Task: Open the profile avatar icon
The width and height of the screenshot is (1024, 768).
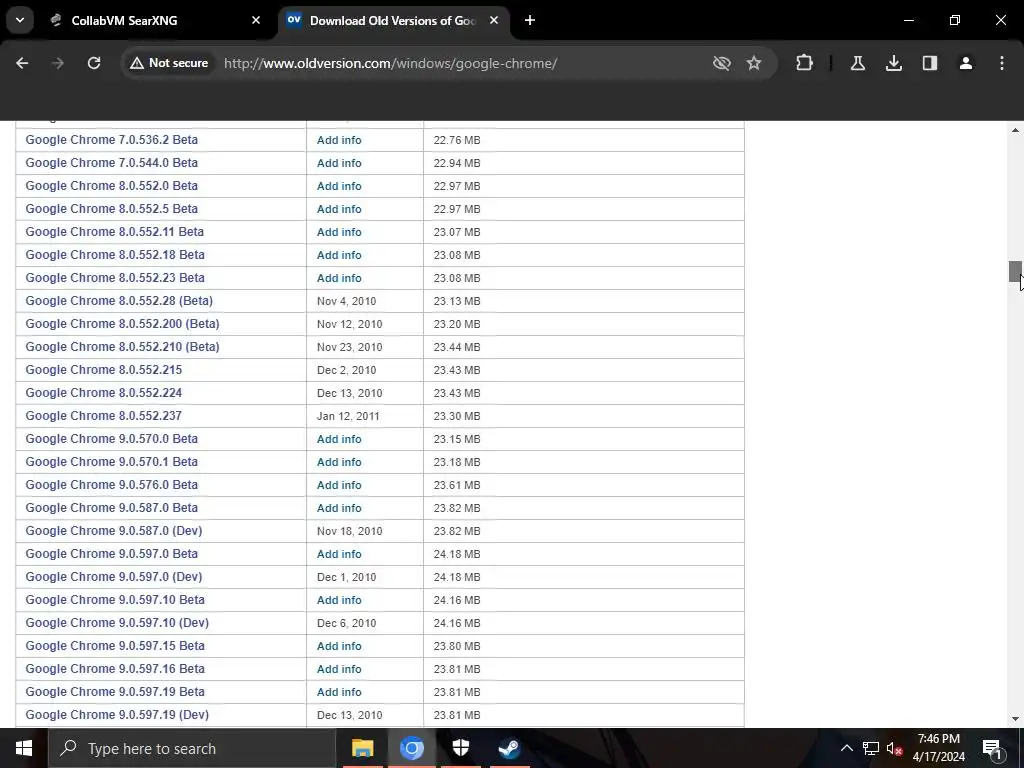Action: (965, 63)
